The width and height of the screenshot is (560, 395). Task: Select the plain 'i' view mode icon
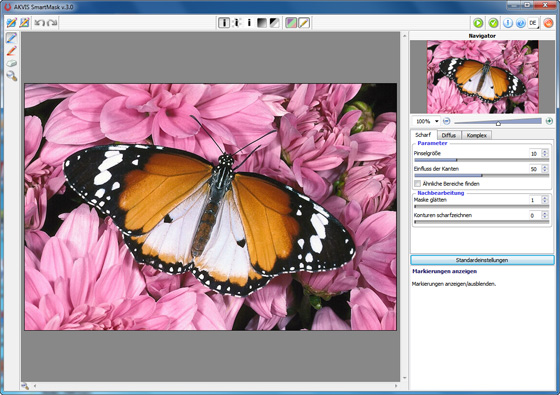pos(249,23)
